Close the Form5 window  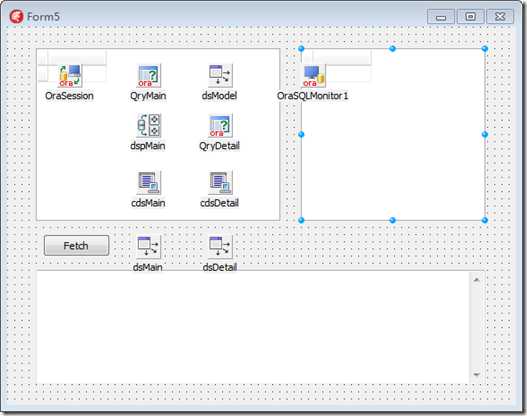(500, 16)
